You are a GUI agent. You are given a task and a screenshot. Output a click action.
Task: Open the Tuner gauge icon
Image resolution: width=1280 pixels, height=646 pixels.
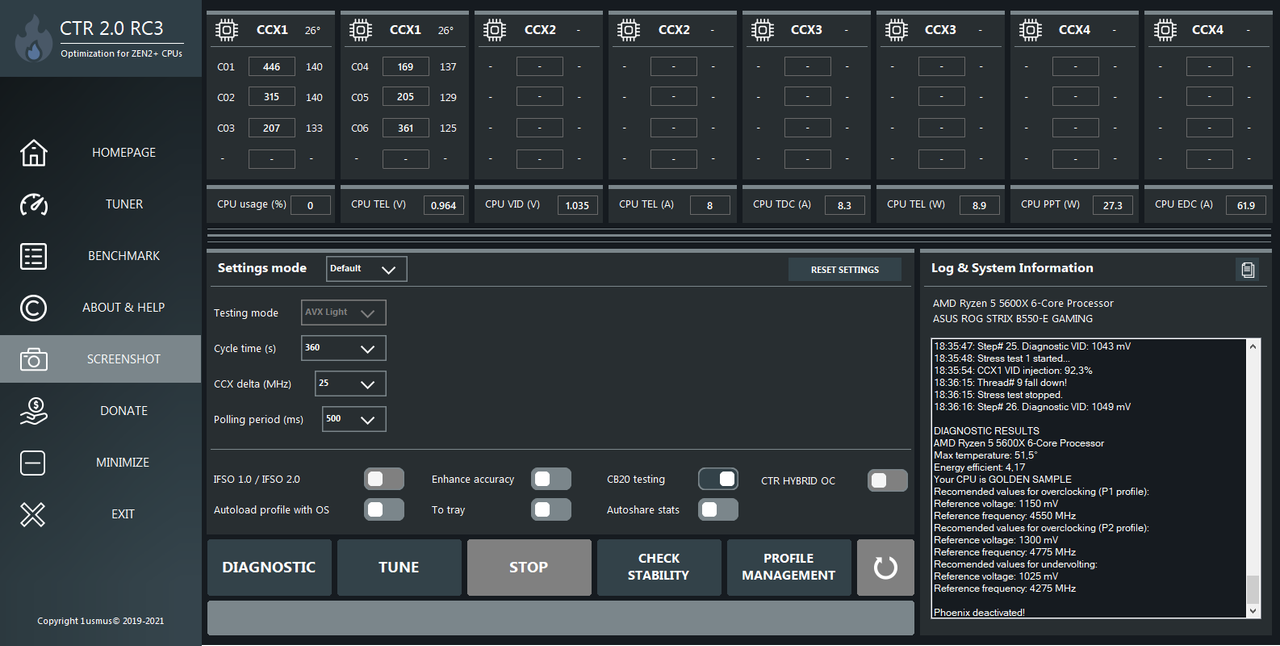pyautogui.click(x=33, y=204)
